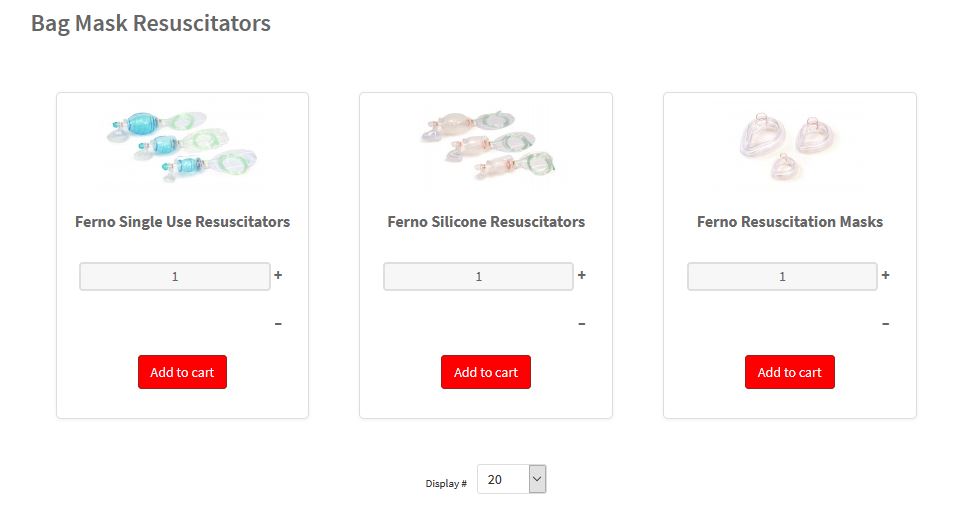The image size is (967, 532).
Task: Add Ferno Resuscitation Masks to cart
Action: point(790,372)
